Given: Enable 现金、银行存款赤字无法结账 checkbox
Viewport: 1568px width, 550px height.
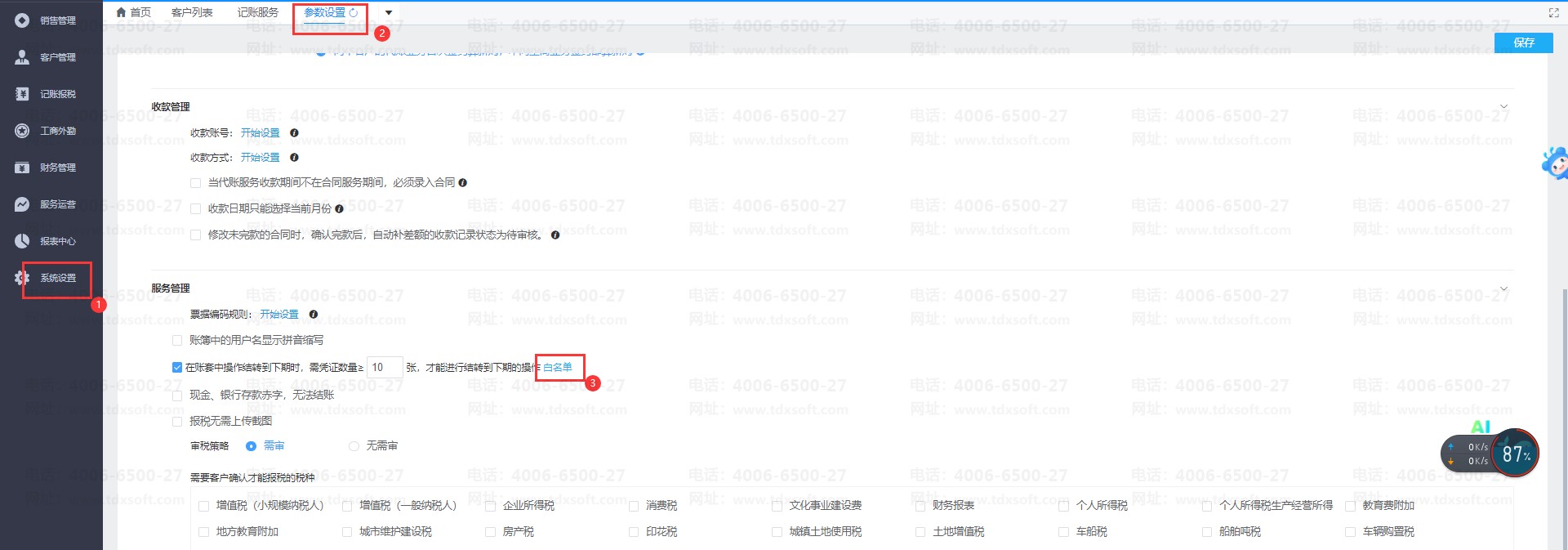Looking at the screenshot, I should click(x=177, y=396).
